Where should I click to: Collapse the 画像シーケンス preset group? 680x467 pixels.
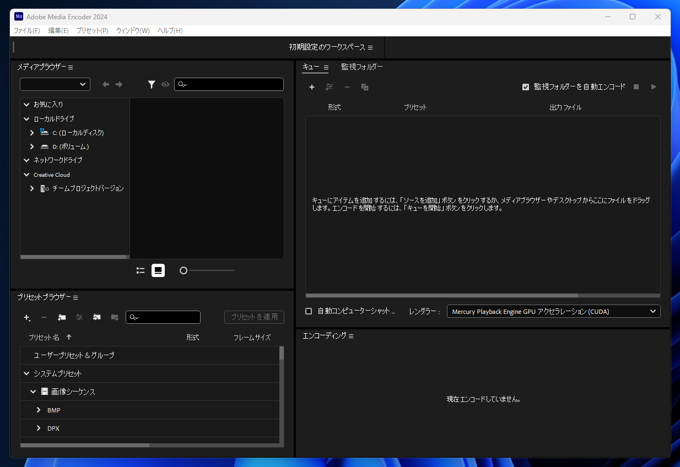point(33,392)
